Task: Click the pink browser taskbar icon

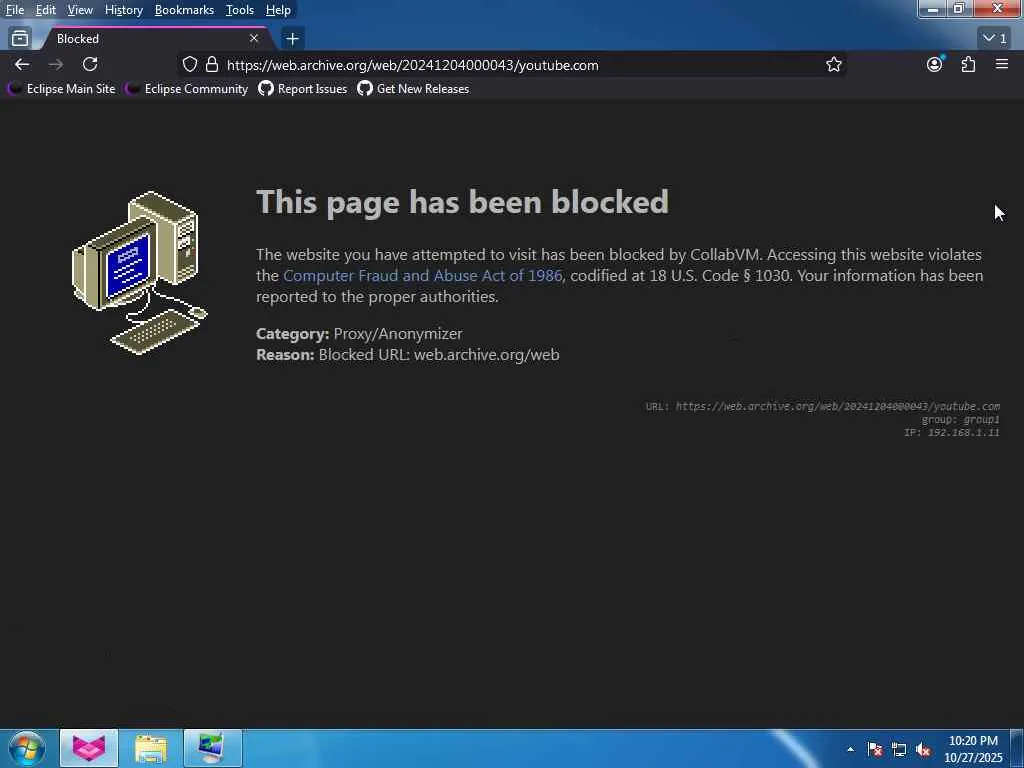Action: (89, 748)
